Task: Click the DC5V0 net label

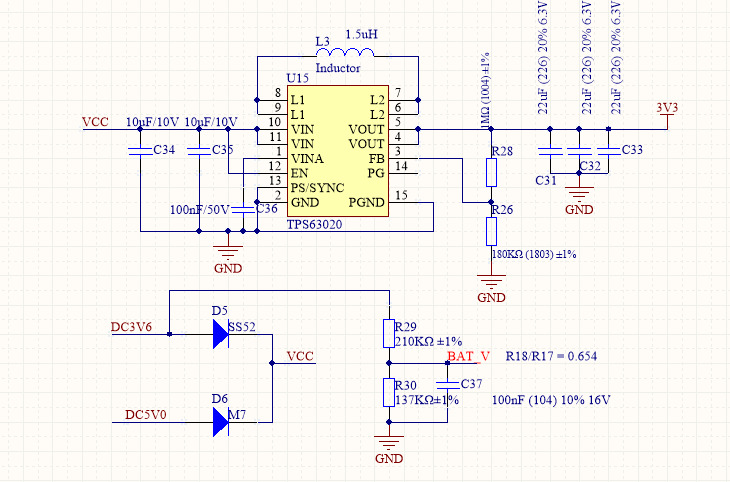Action: point(146,414)
